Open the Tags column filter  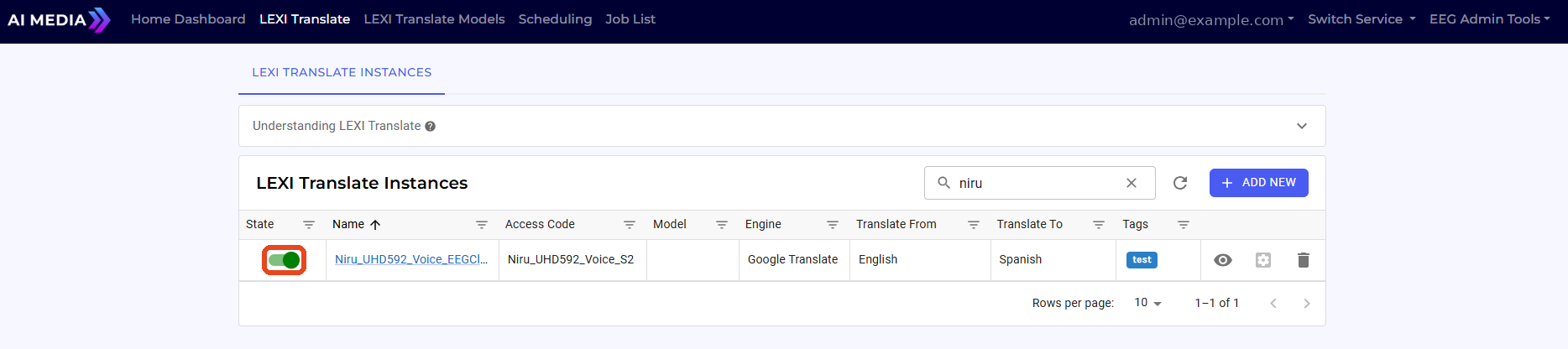tap(1184, 225)
